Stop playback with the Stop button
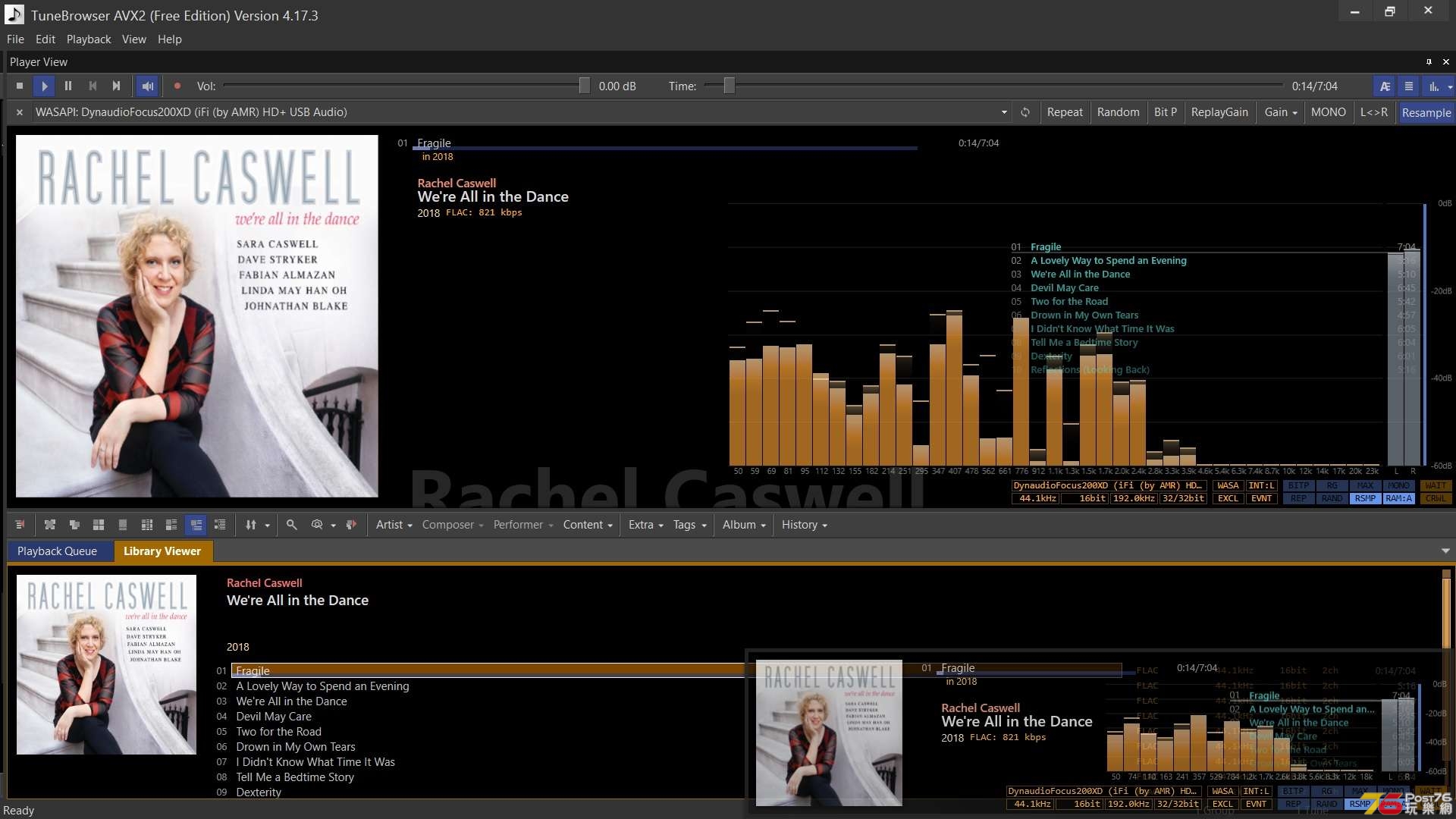The height and width of the screenshot is (819, 1456). pyautogui.click(x=20, y=86)
